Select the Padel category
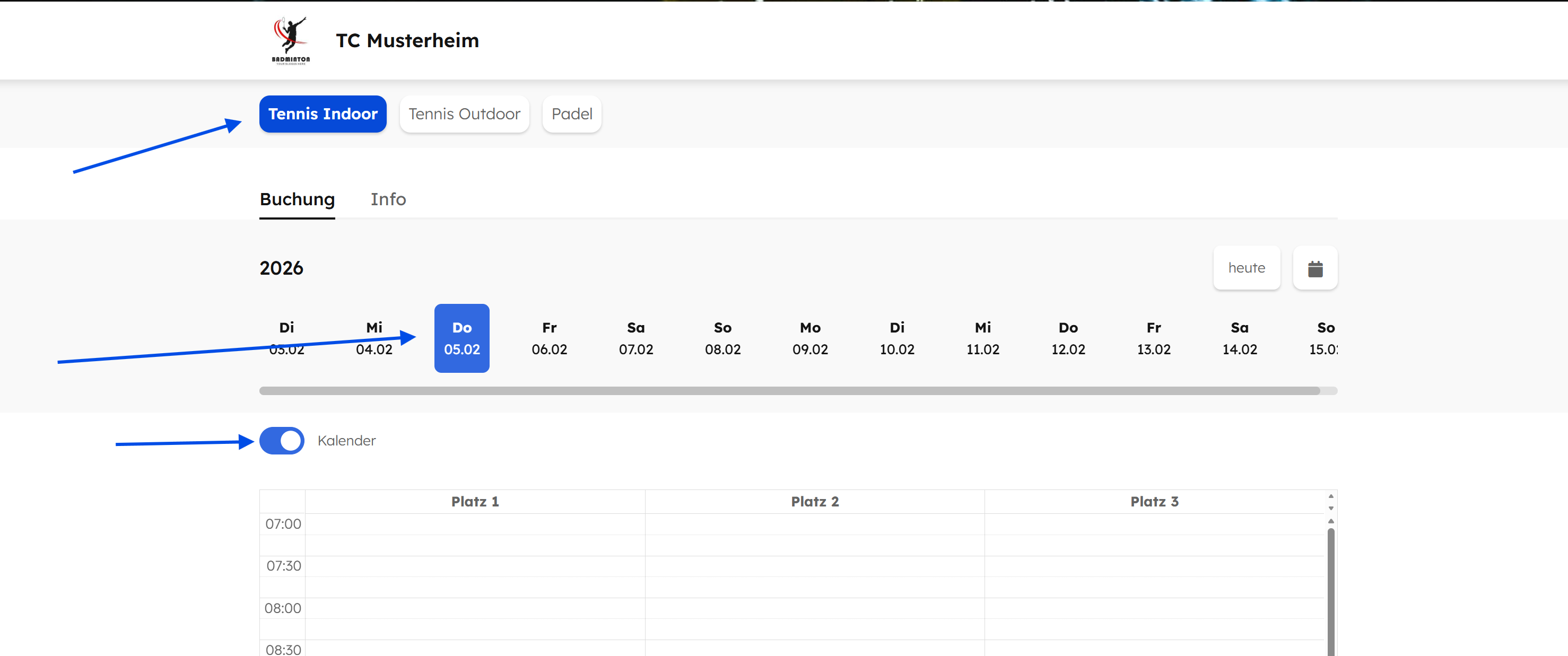This screenshot has width=1568, height=656. 571,114
